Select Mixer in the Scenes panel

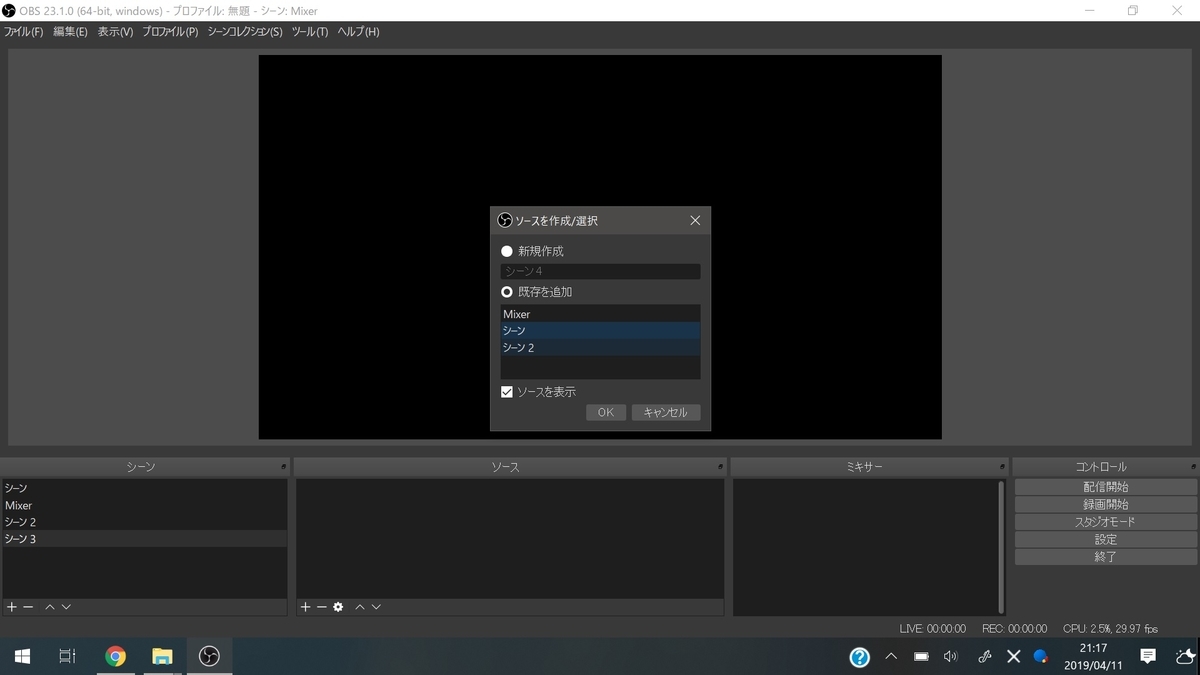[145, 505]
